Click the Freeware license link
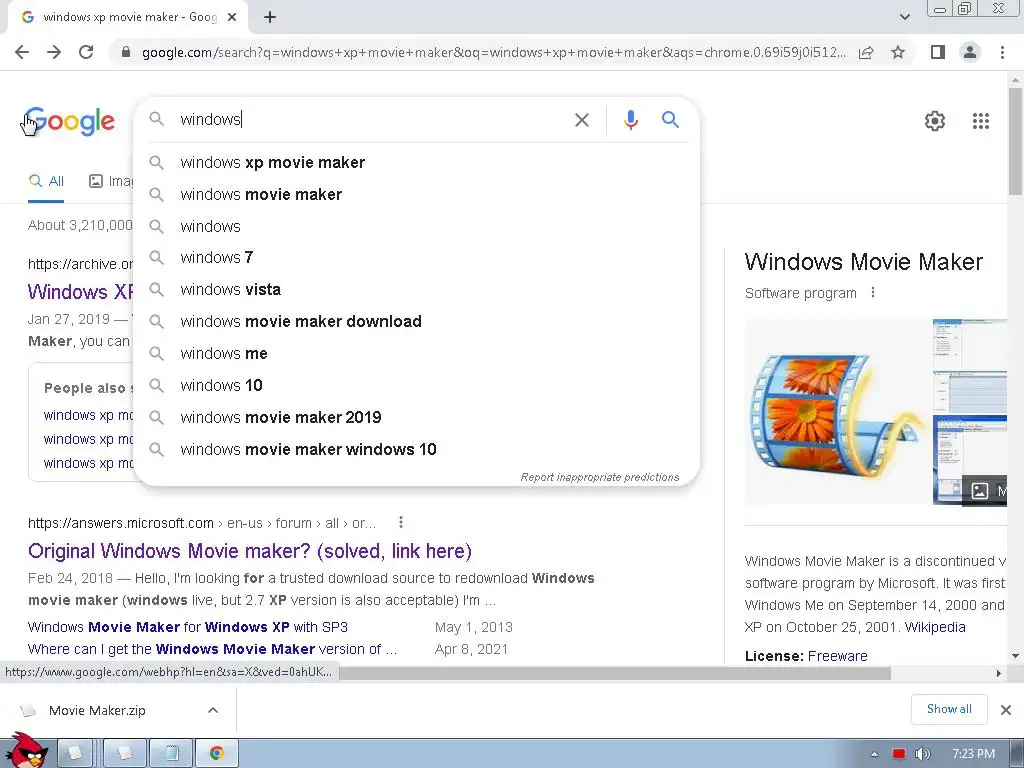 (x=837, y=656)
